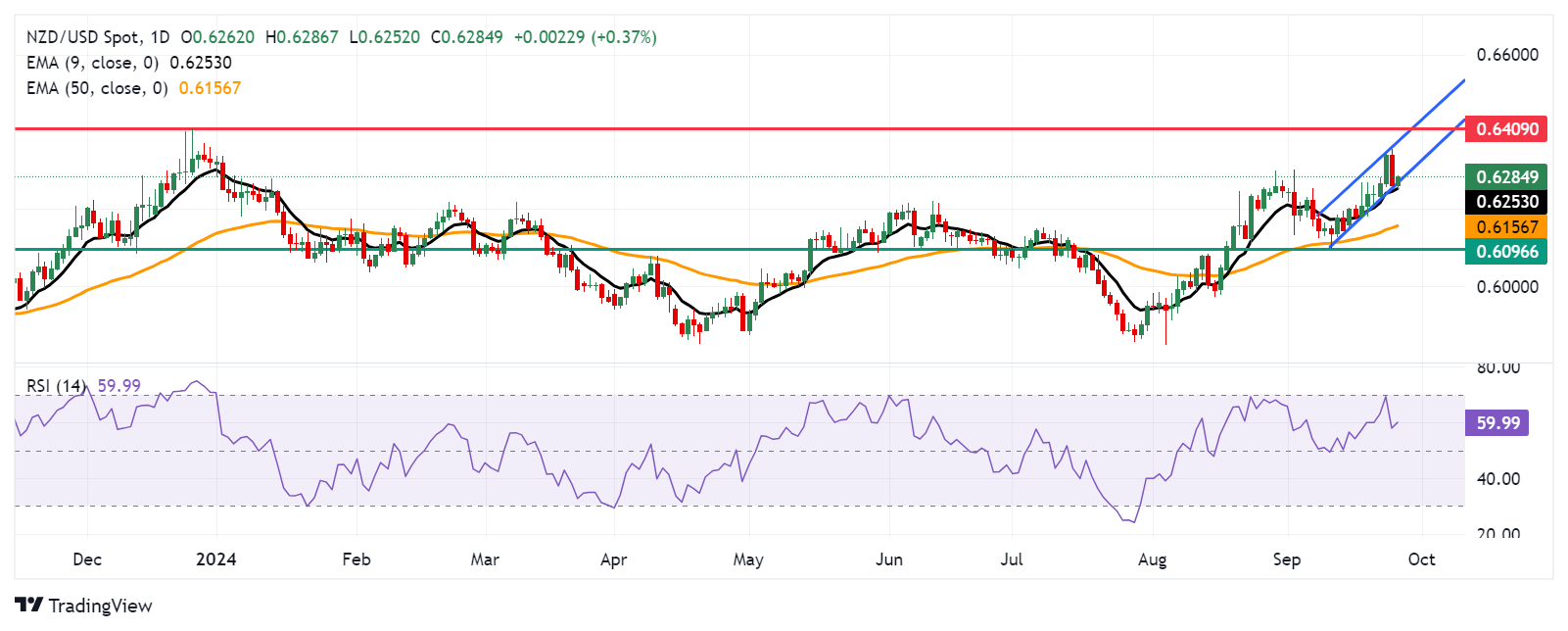
Task: Click the 40.00 RSI axis label
Action: 1497,479
